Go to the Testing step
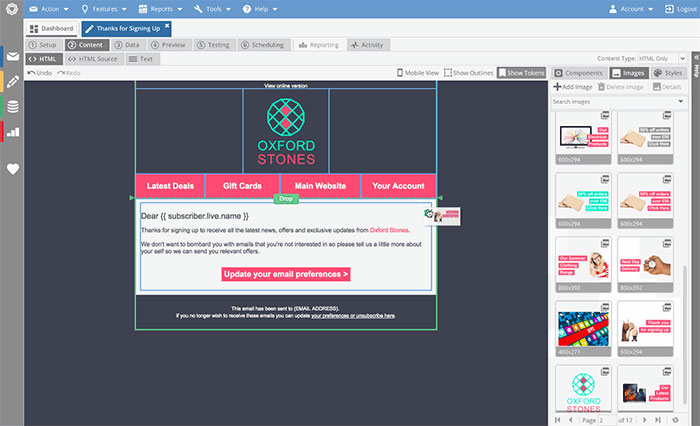Screen dimensions: 700x426 [213, 45]
